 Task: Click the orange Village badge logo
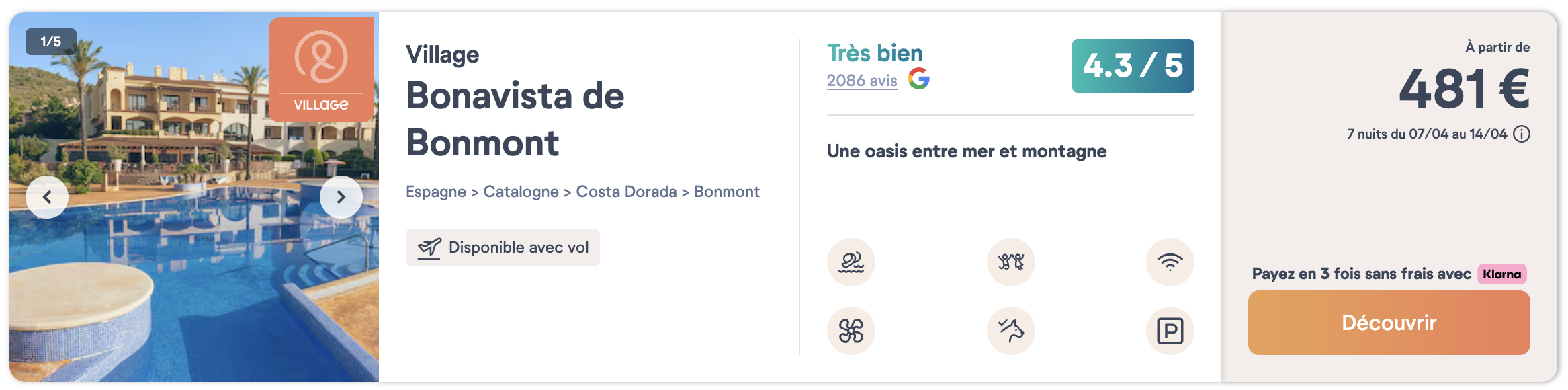tap(321, 69)
